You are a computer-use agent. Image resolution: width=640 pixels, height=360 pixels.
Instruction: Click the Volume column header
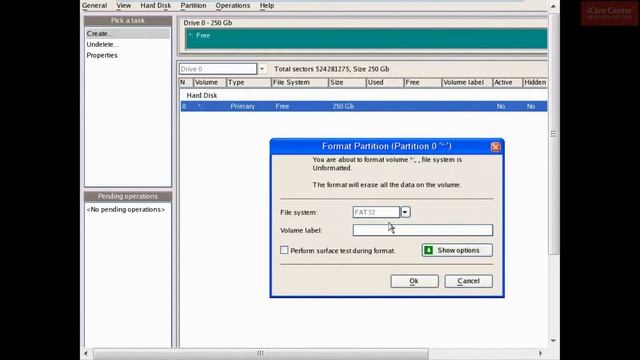tap(209, 82)
